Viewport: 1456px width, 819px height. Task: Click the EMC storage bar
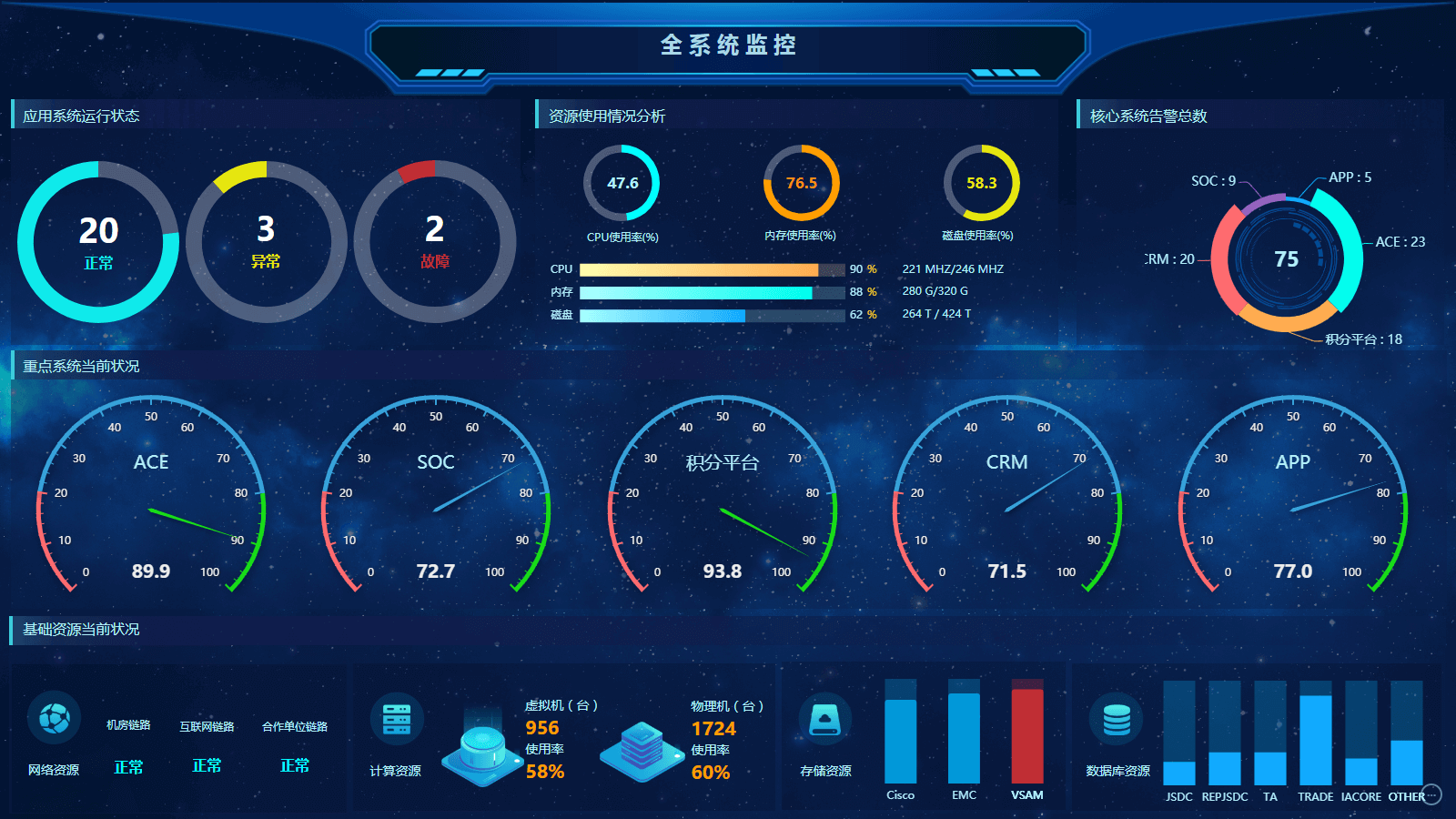[x=964, y=732]
